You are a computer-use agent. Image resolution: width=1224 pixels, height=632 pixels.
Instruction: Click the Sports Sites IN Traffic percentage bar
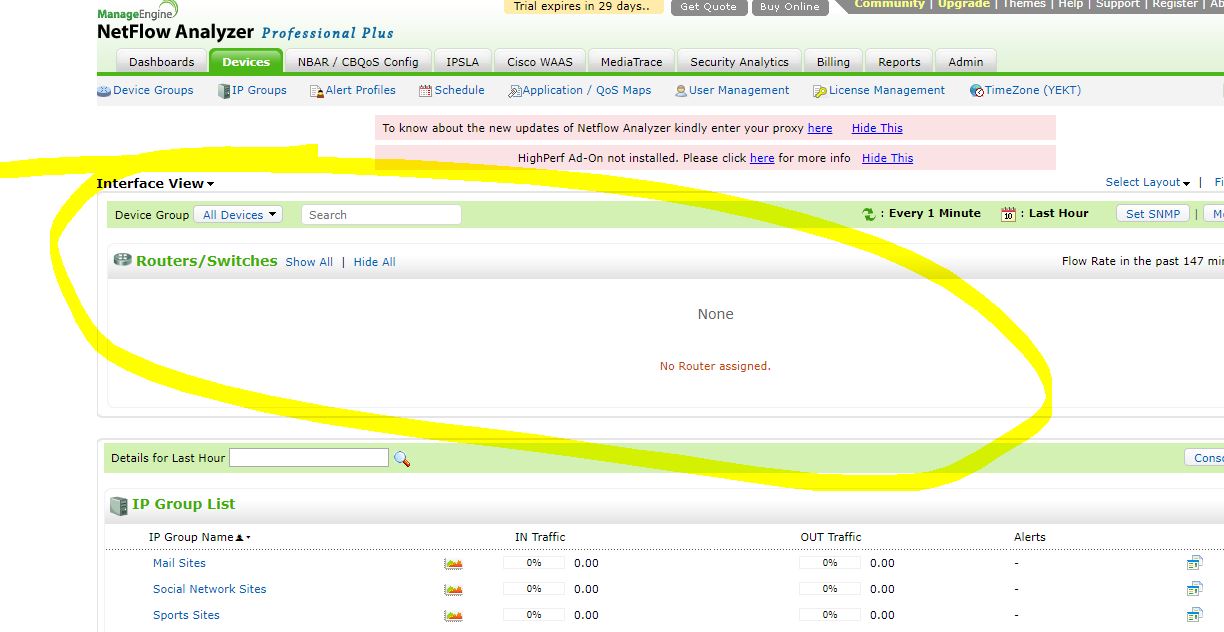click(534, 615)
